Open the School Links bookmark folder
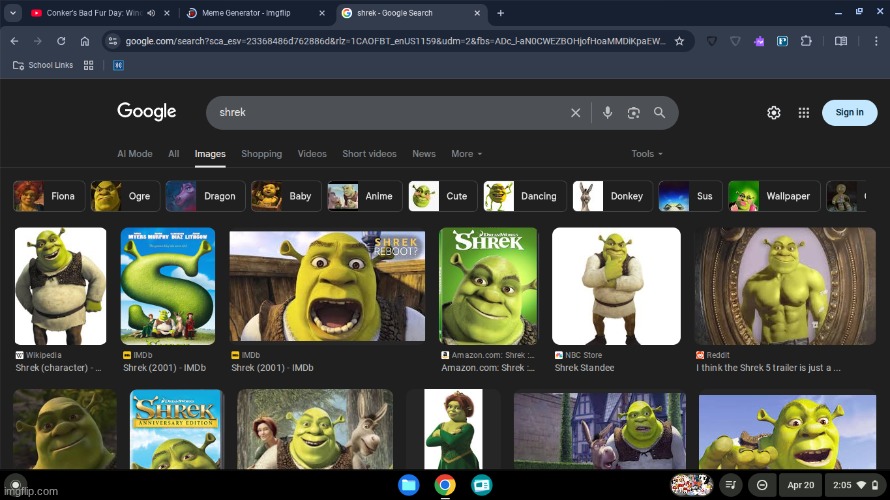890x500 pixels. (43, 65)
